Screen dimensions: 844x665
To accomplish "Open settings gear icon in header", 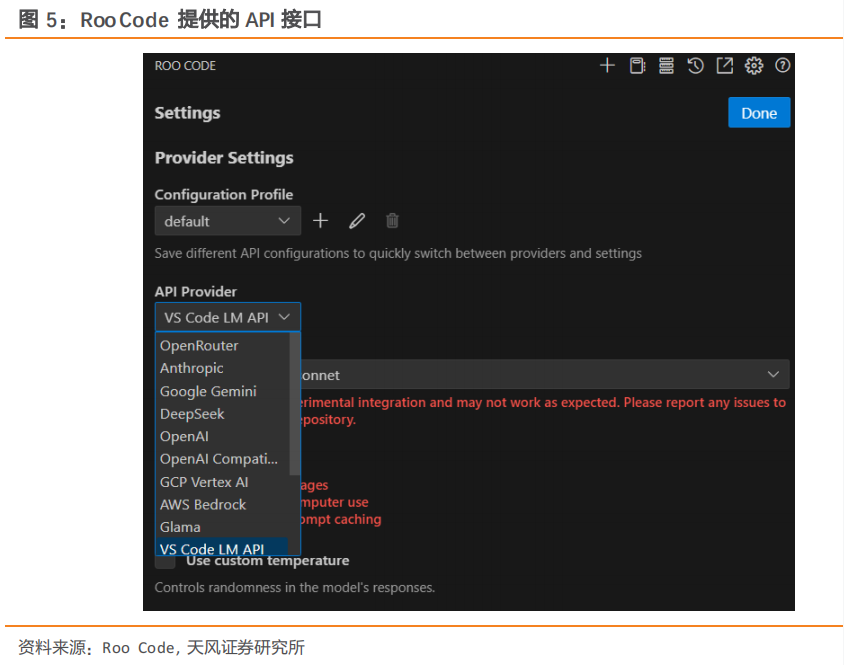I will 754,66.
